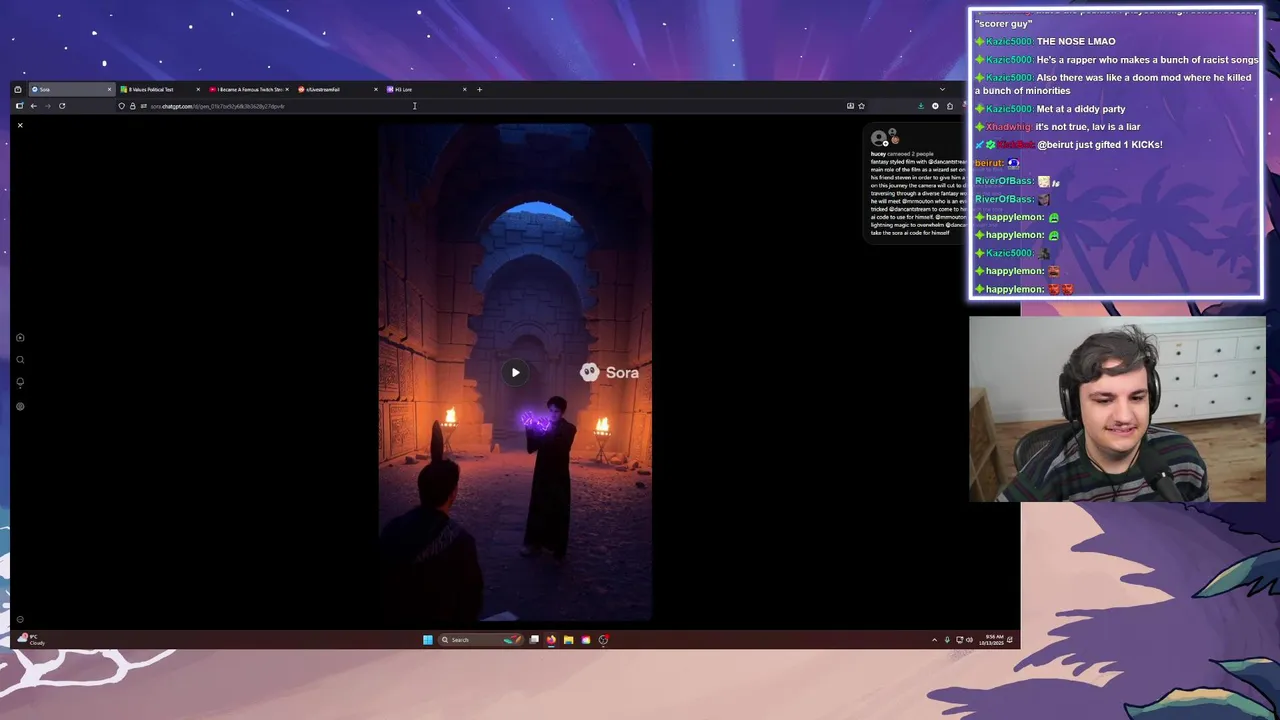Open Sora sidebar notifications icon
The image size is (1280, 720).
(20, 382)
